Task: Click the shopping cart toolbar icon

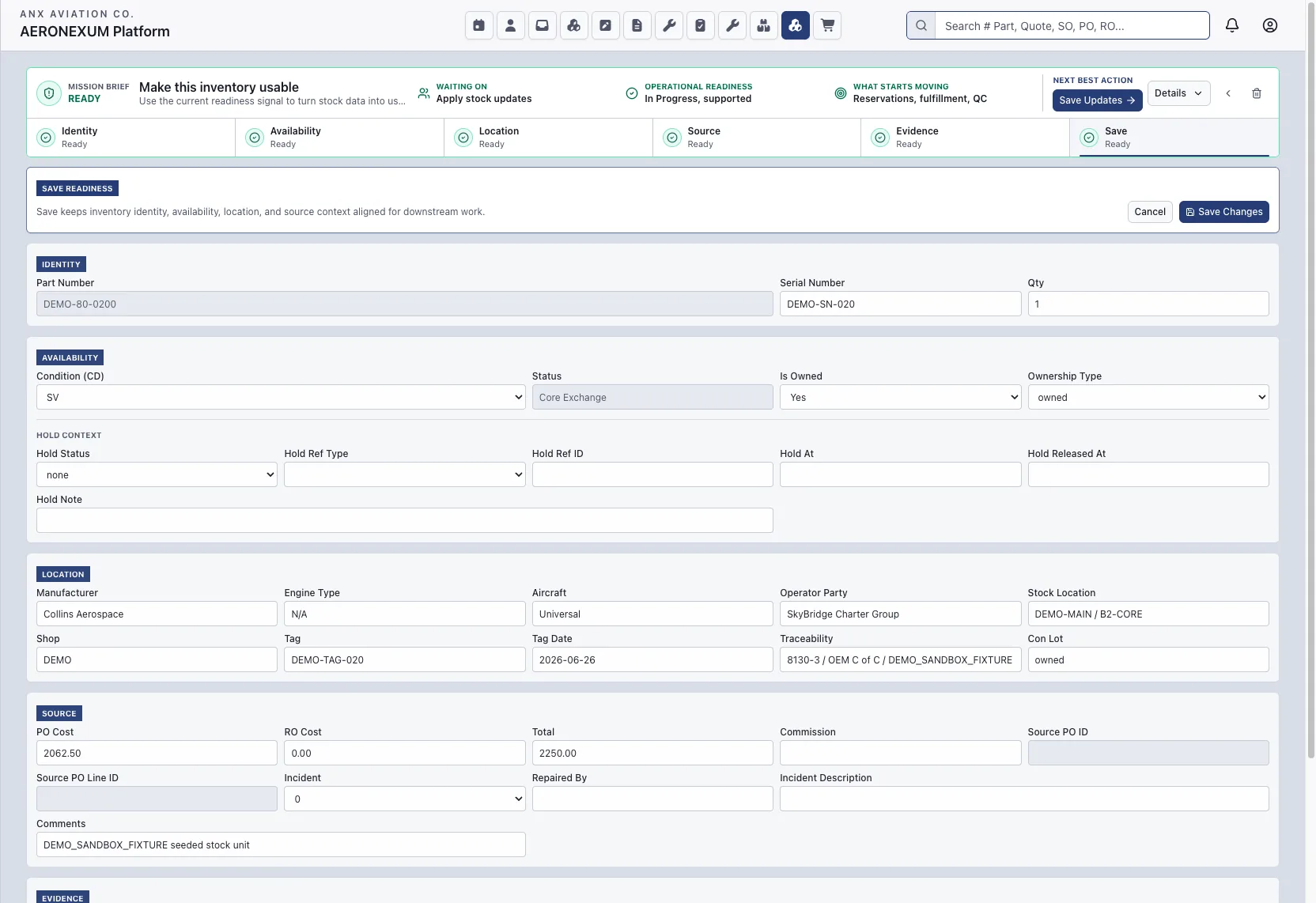Action: [x=827, y=25]
